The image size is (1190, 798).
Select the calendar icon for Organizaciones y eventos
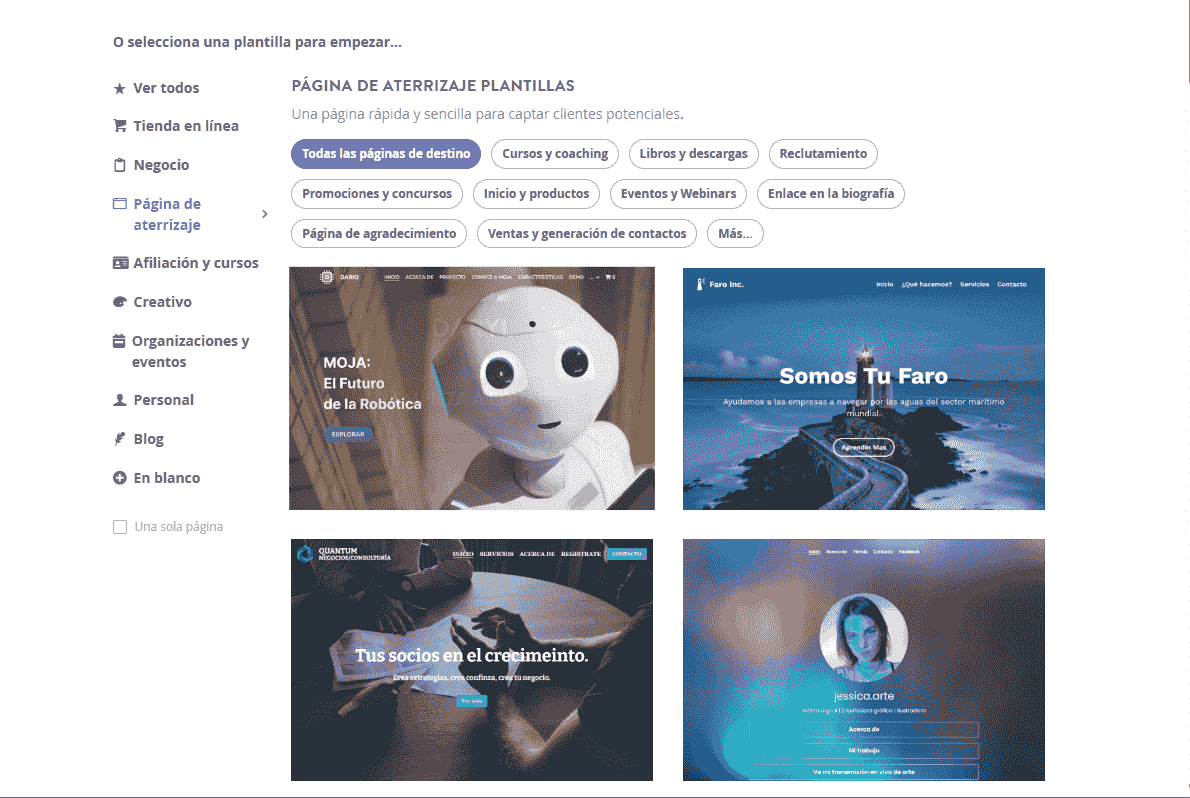[119, 341]
